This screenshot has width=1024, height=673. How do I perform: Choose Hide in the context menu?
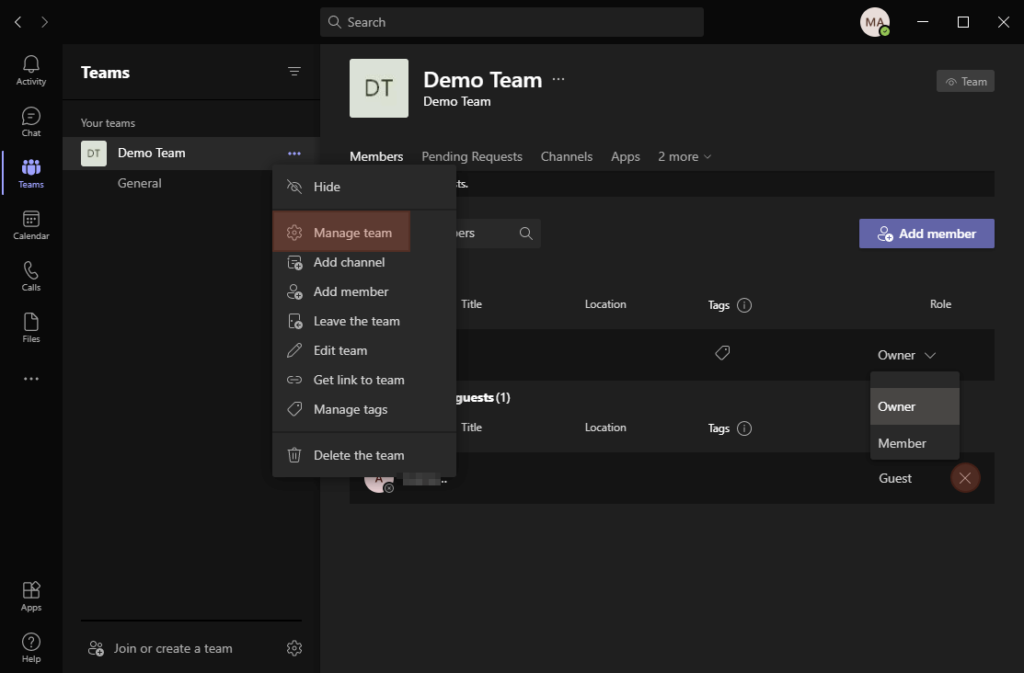coord(364,187)
